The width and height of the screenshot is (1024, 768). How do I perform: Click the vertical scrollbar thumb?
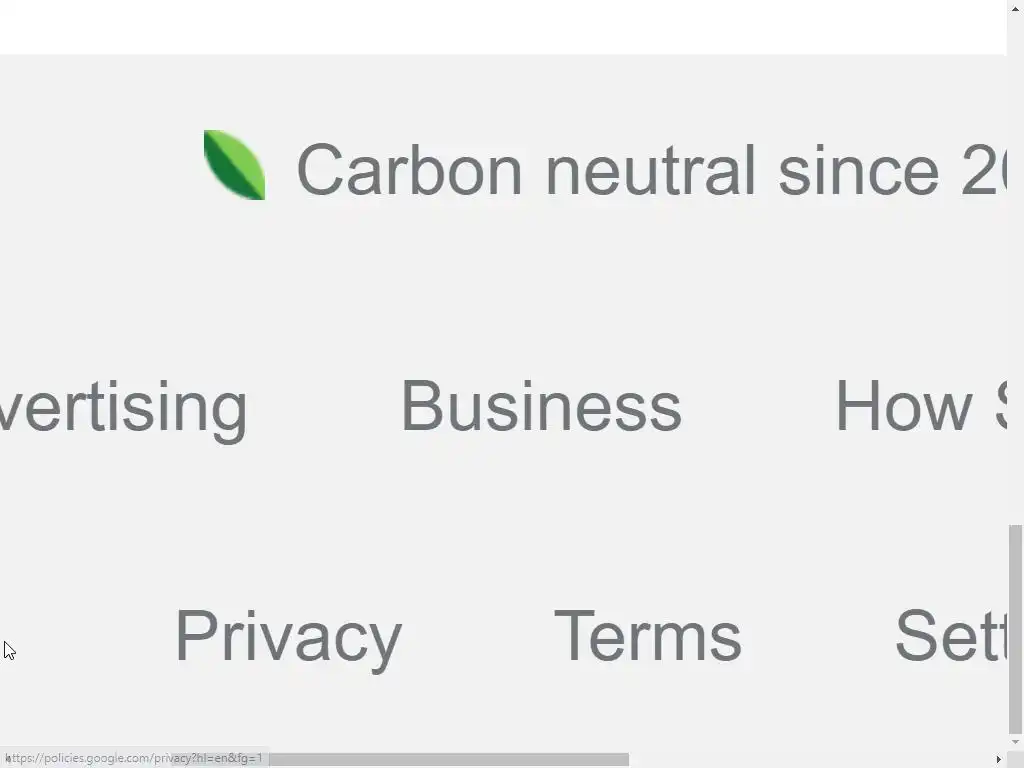(x=1015, y=628)
